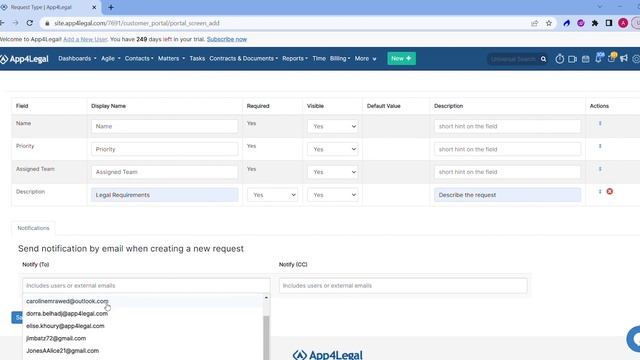Expand the Dashboards menu

(77, 59)
